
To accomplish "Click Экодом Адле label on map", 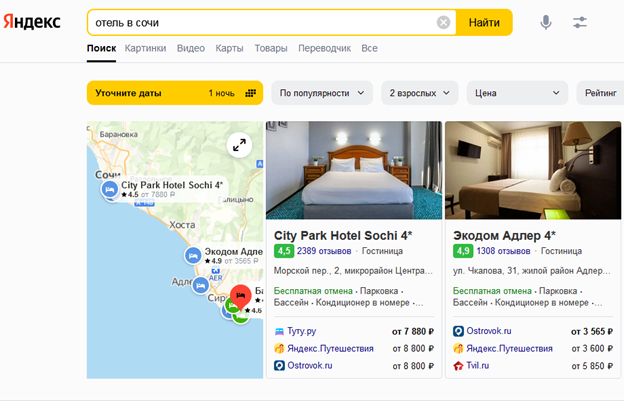I will pos(234,251).
